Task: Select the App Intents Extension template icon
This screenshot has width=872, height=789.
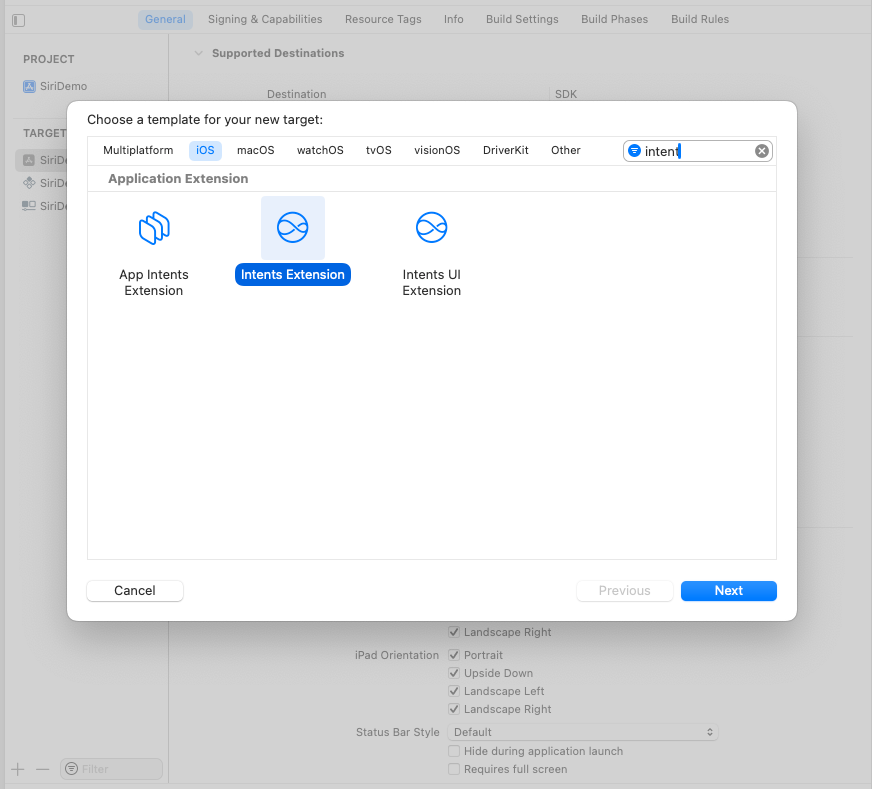Action: [154, 227]
